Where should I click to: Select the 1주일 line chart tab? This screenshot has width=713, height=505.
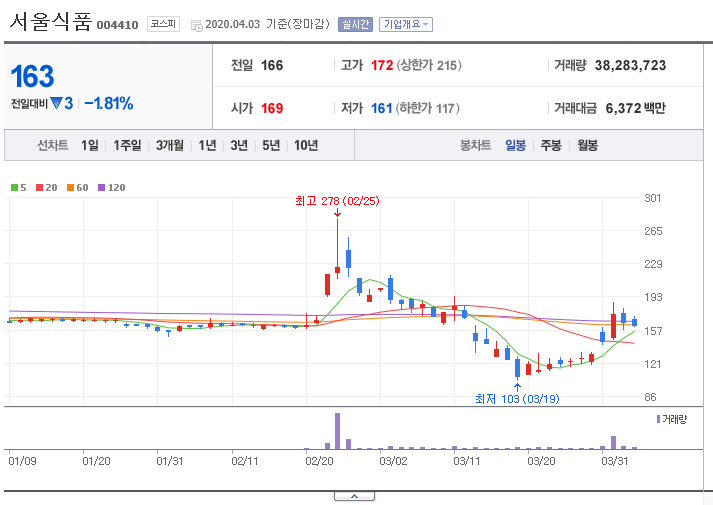coord(127,145)
